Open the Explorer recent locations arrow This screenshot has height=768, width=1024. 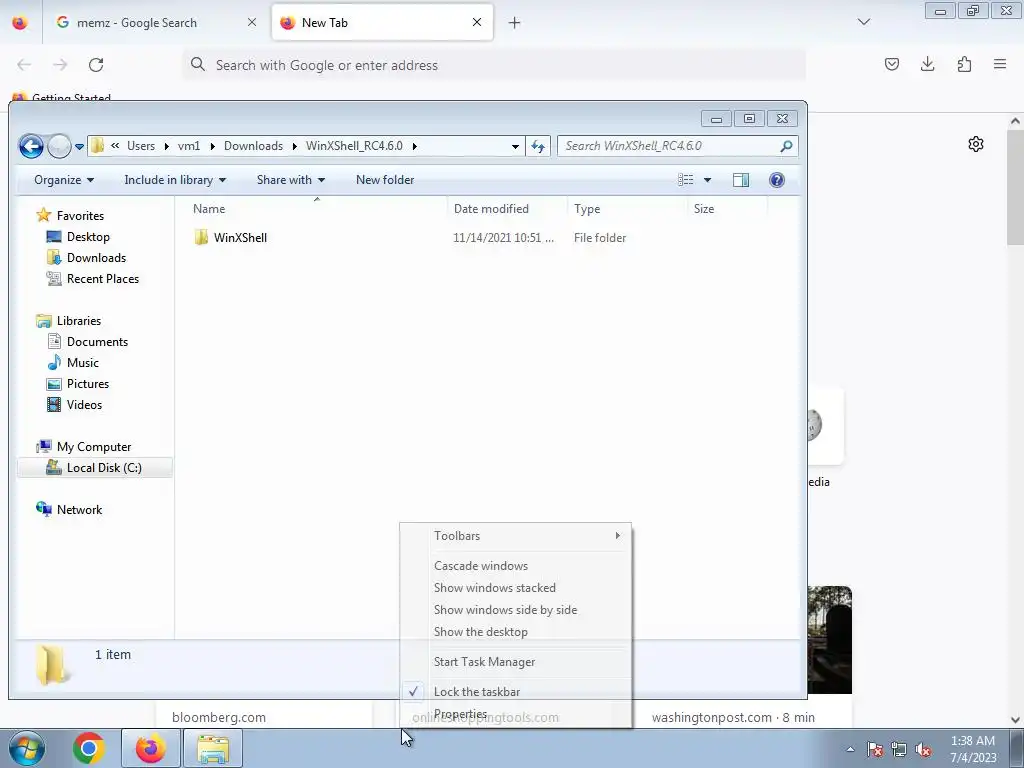pos(79,146)
